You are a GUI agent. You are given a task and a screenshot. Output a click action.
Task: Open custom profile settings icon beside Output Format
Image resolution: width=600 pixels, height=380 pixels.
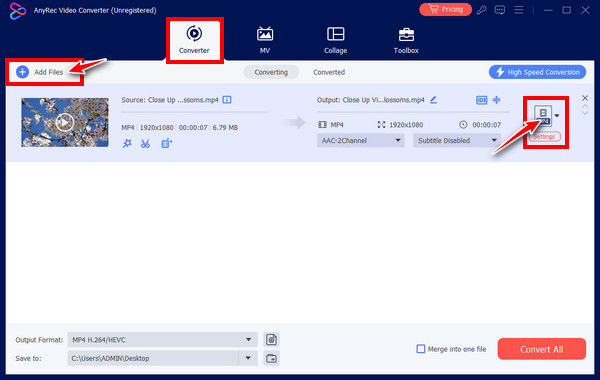(x=271, y=339)
